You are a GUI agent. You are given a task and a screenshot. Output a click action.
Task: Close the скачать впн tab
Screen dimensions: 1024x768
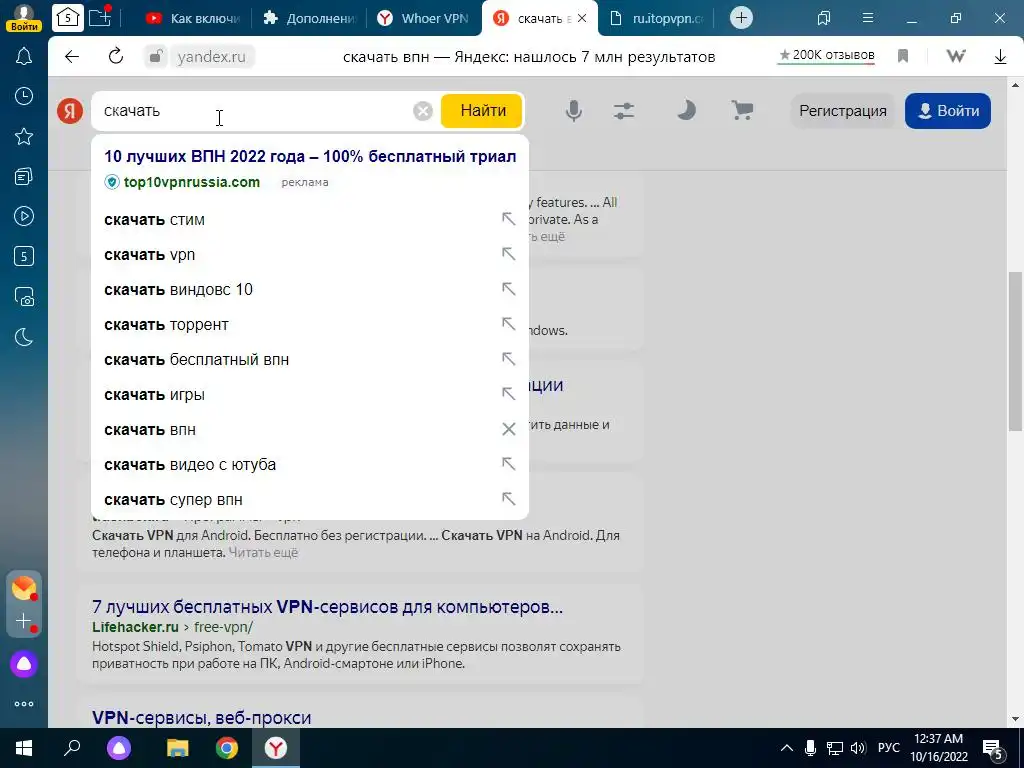click(582, 18)
